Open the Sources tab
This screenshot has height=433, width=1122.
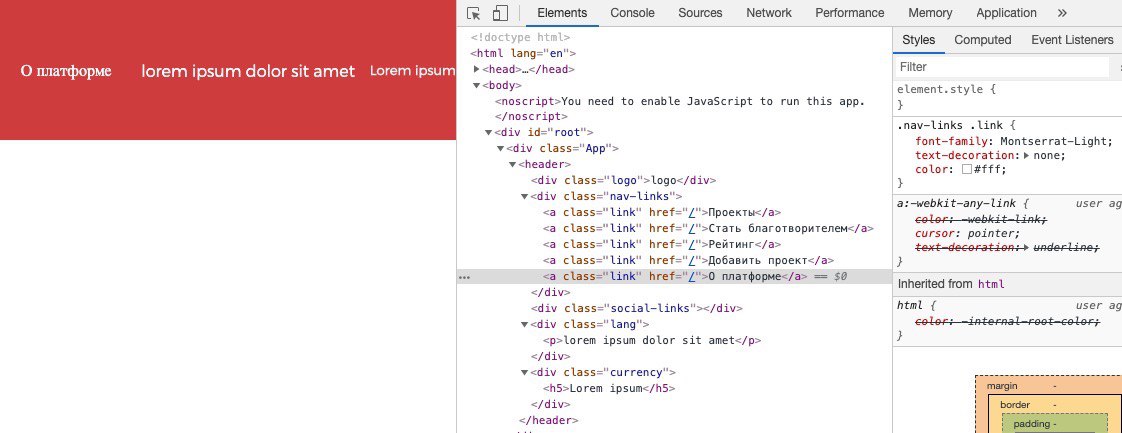700,13
